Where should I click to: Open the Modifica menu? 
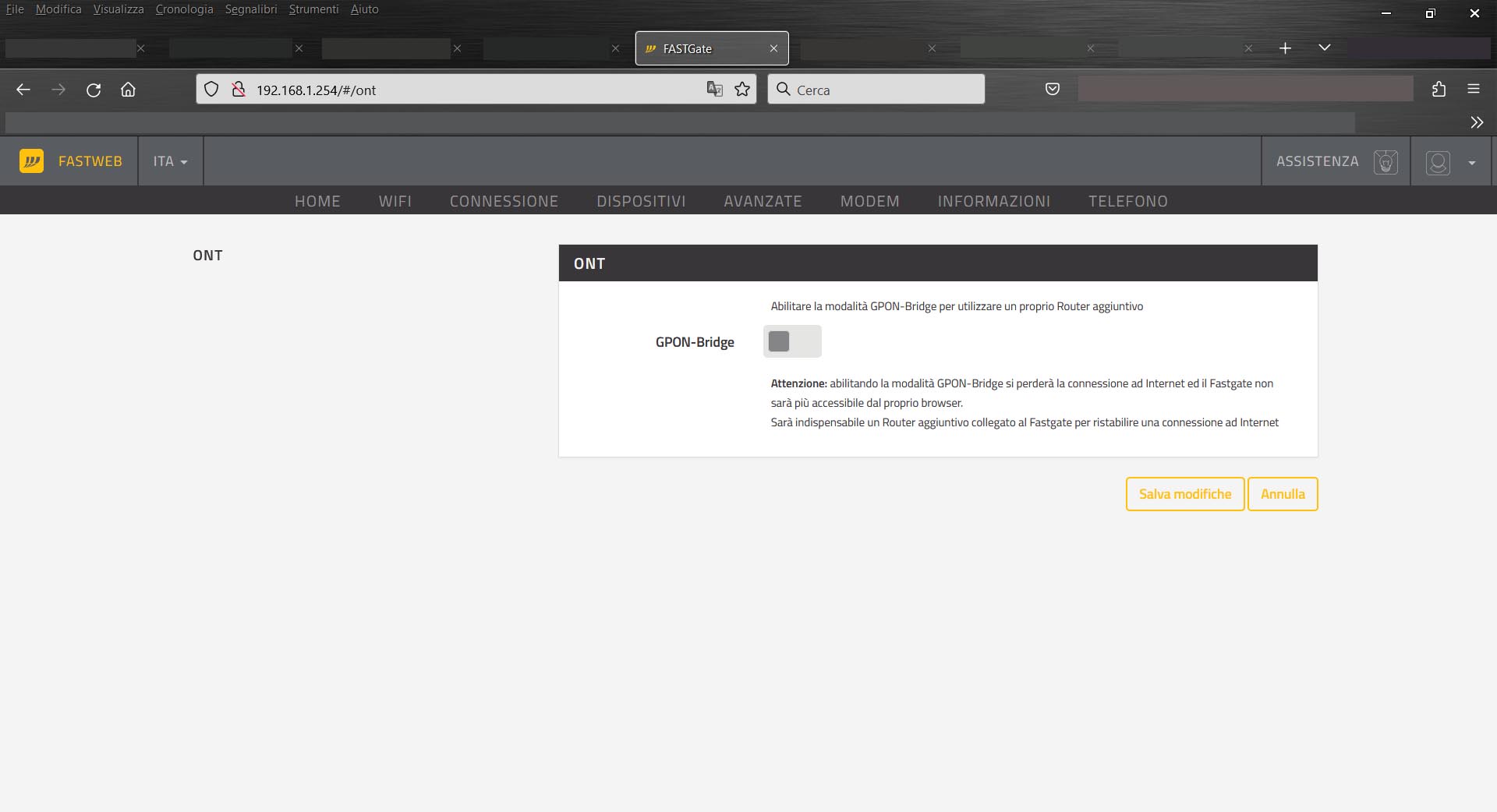coord(58,9)
